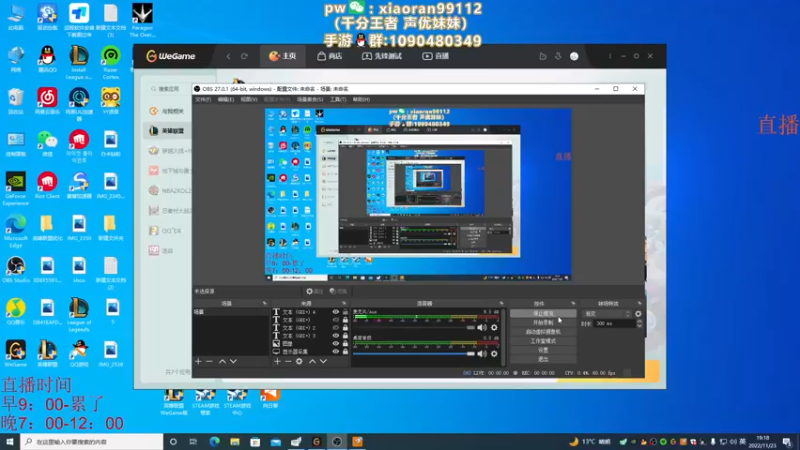Move selected source down in sources list
The width and height of the screenshot is (800, 450).
click(x=323, y=361)
